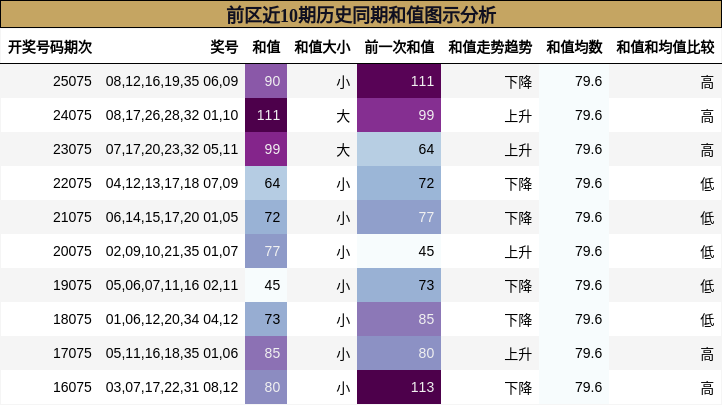
Task: Click the 和值和均值比较 column header
Action: tap(665, 47)
